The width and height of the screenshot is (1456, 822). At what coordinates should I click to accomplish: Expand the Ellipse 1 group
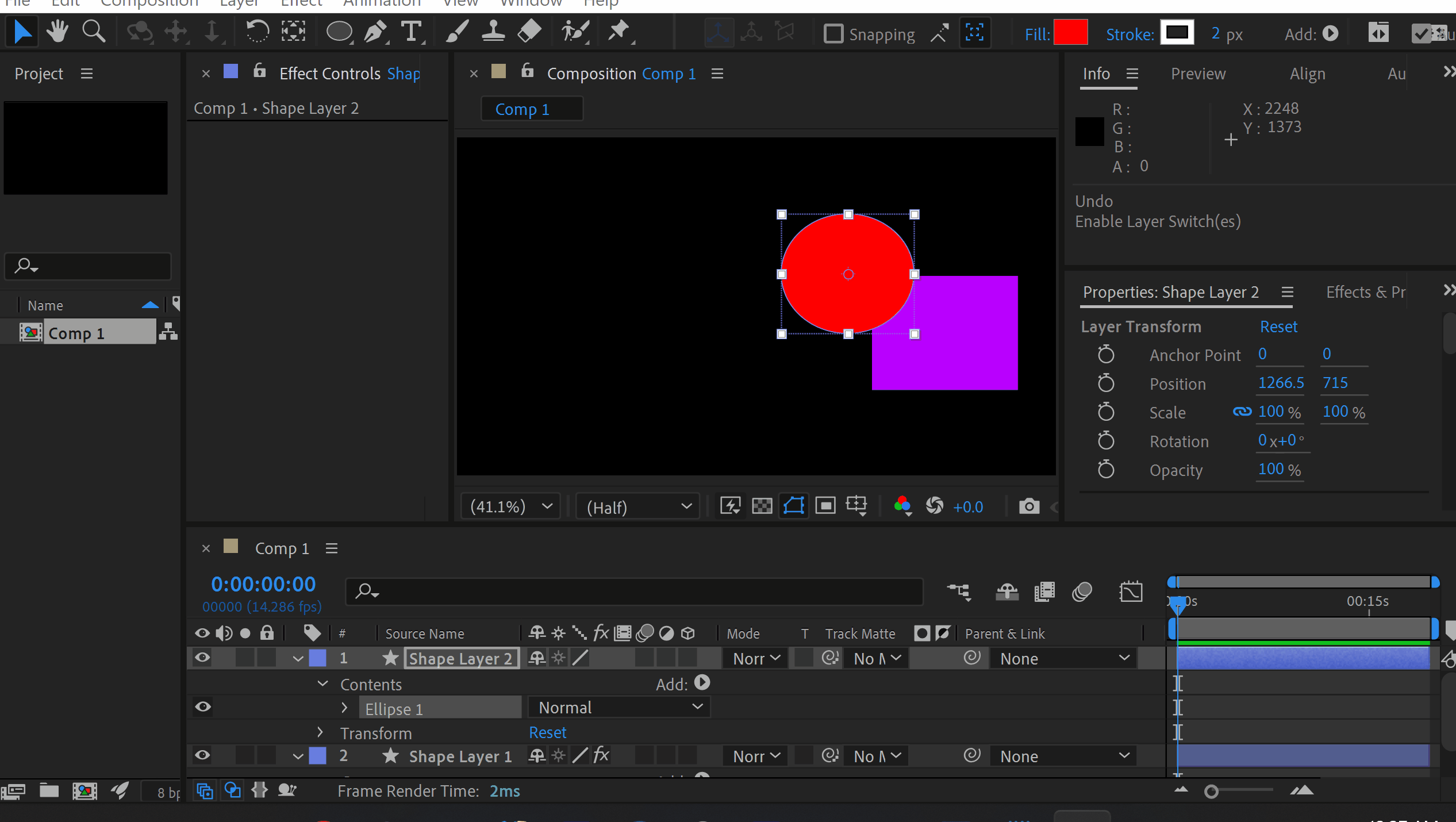coord(344,708)
